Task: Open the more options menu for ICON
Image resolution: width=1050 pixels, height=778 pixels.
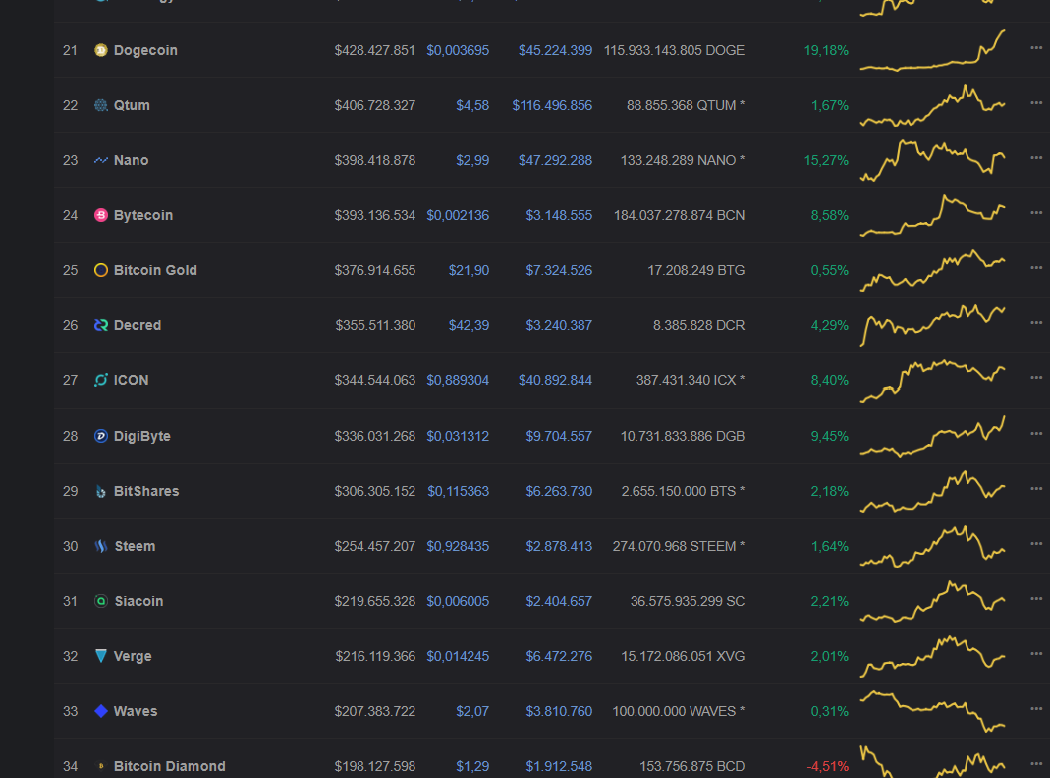Action: (x=1036, y=378)
